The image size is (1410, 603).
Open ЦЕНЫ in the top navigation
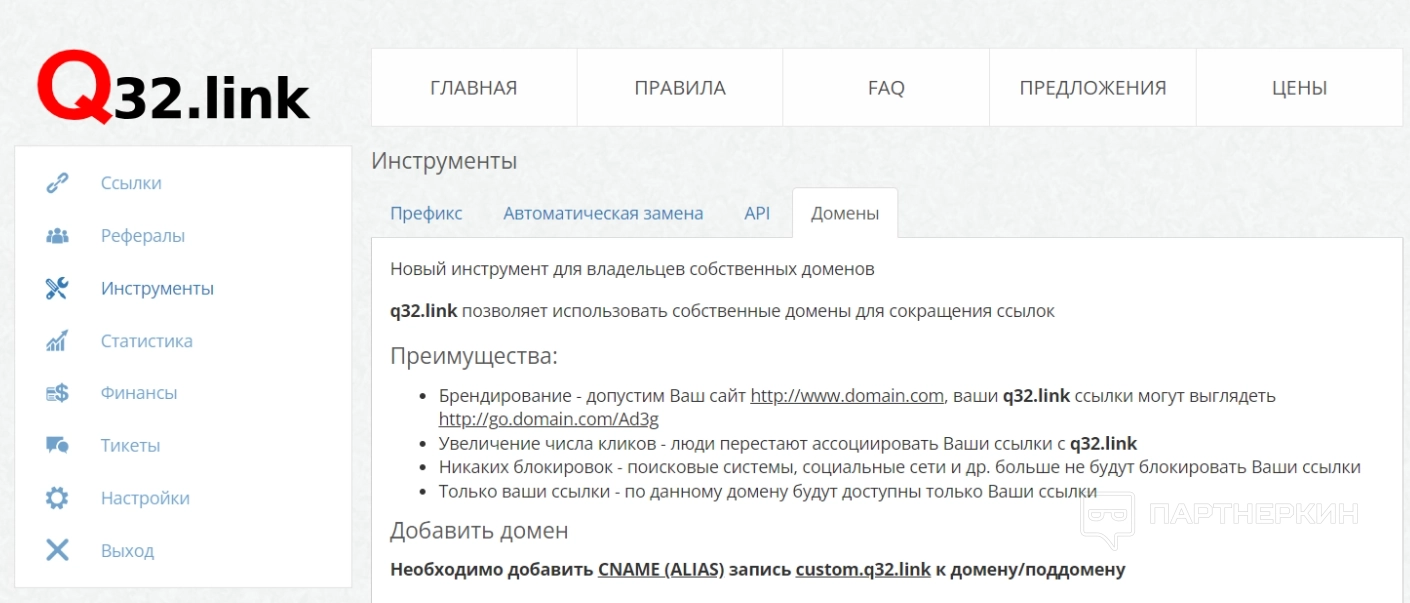pos(1300,87)
